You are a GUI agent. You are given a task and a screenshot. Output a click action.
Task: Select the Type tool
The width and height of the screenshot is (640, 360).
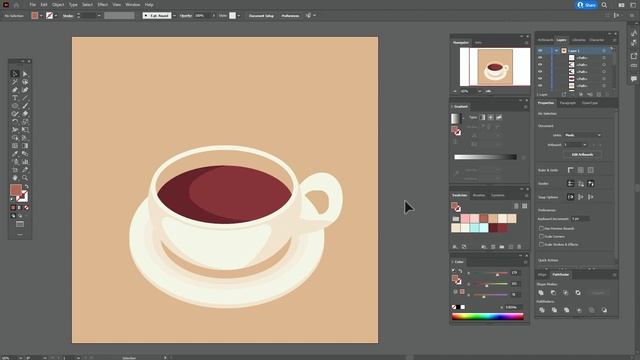[x=15, y=98]
